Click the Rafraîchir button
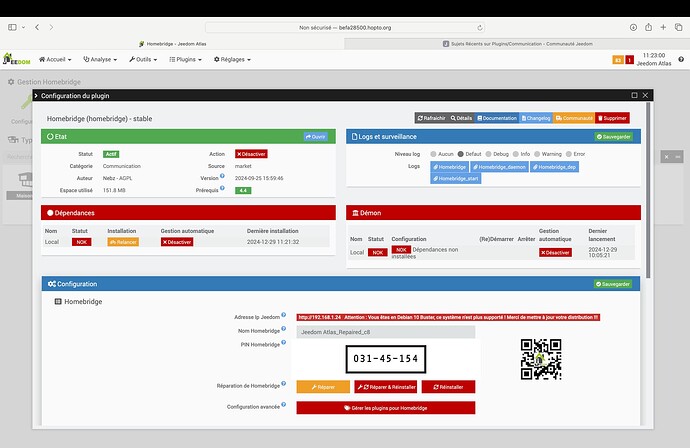The height and width of the screenshot is (448, 690). [x=431, y=118]
